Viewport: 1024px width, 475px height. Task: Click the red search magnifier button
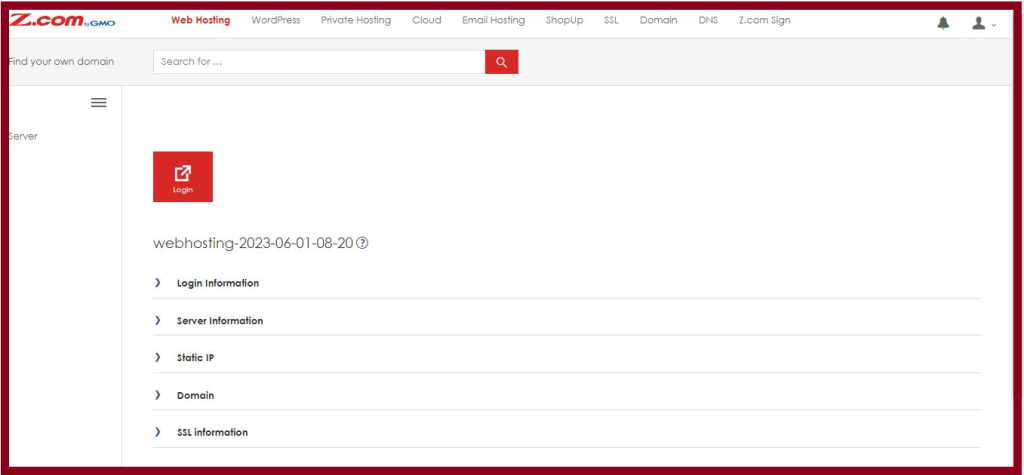(502, 62)
